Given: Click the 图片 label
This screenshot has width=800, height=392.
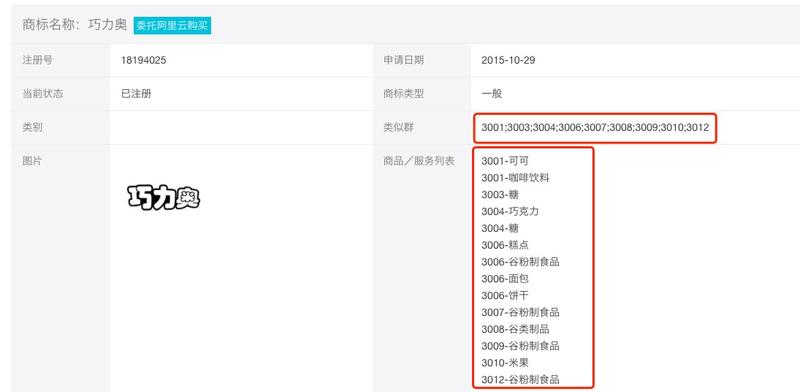Looking at the screenshot, I should 32,161.
